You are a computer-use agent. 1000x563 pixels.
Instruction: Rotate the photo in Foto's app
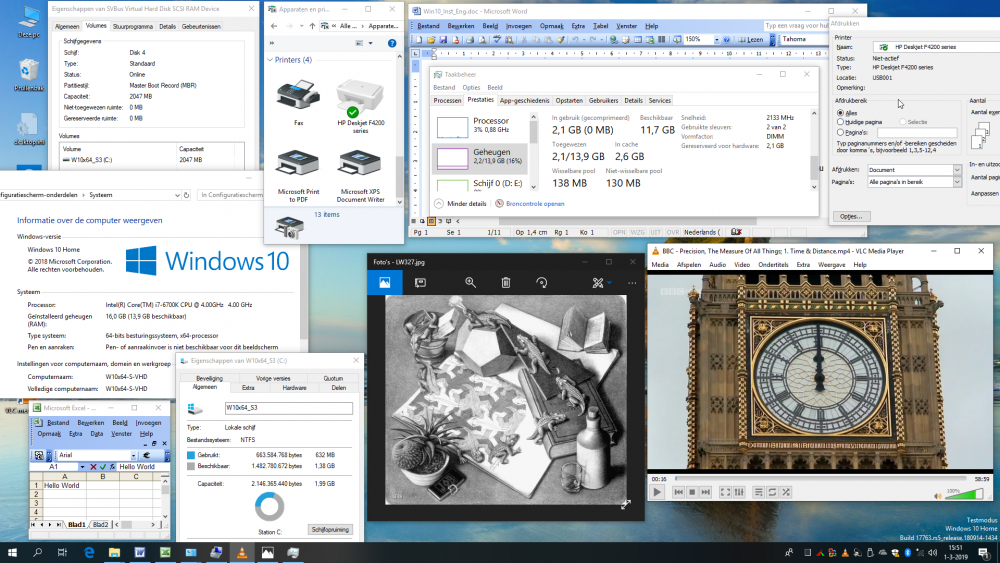(541, 282)
